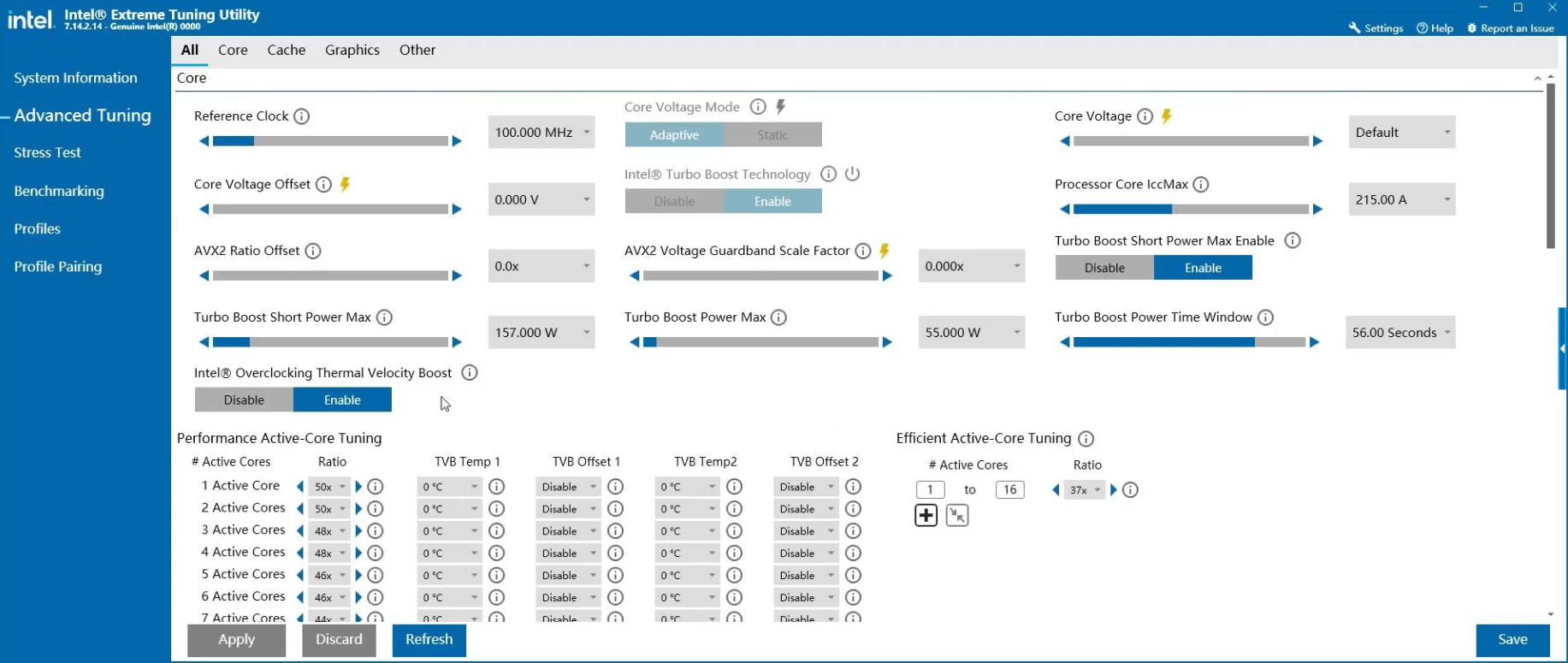Click the Apply button
1568x663 pixels.
point(236,639)
